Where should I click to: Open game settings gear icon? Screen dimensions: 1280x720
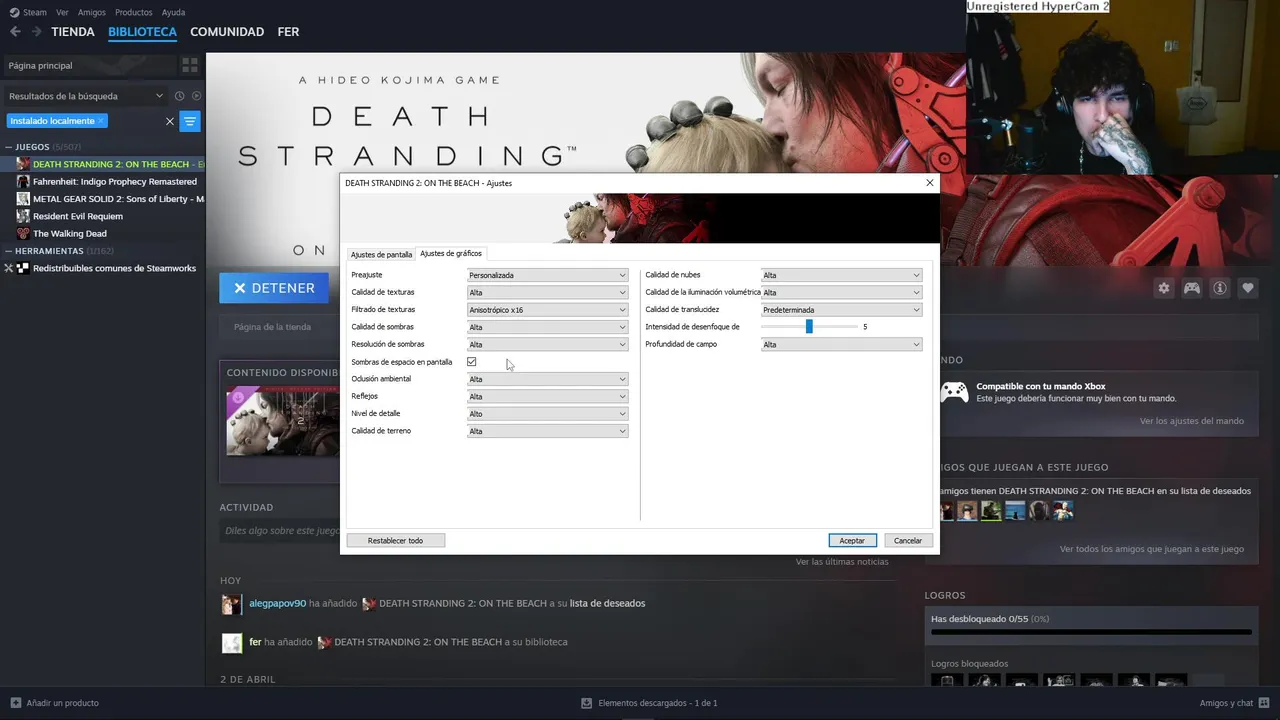[x=1164, y=288]
